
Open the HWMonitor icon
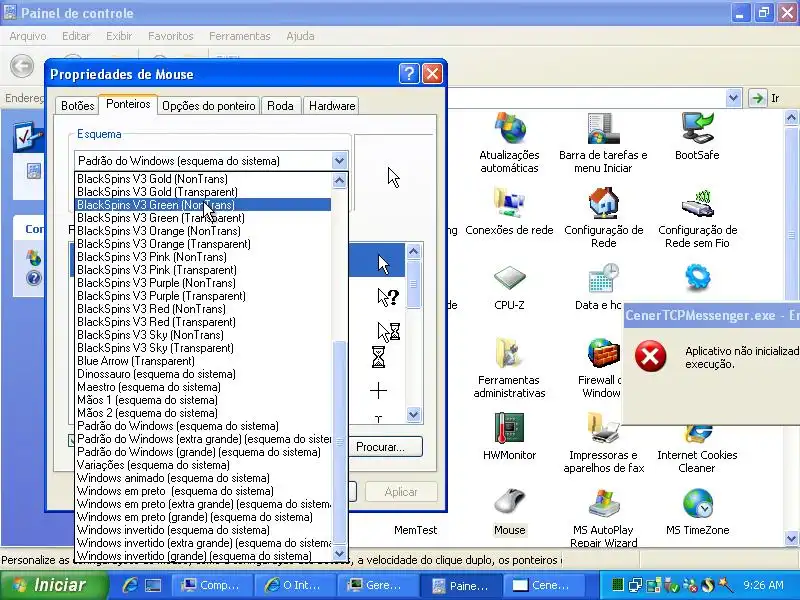[509, 428]
